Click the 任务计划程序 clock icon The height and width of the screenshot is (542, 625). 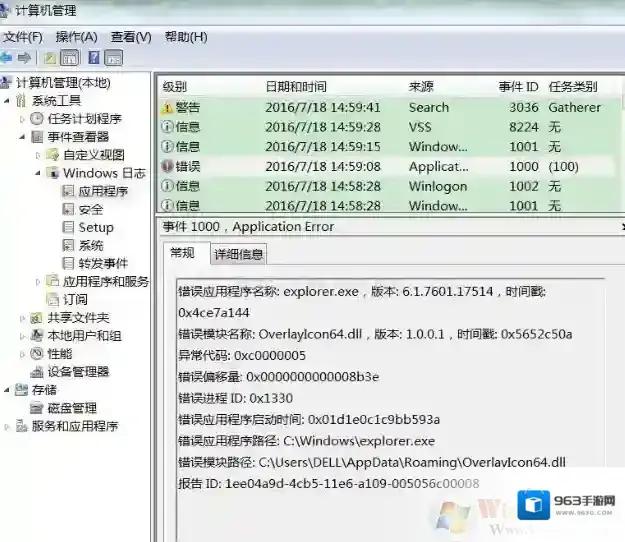point(37,119)
